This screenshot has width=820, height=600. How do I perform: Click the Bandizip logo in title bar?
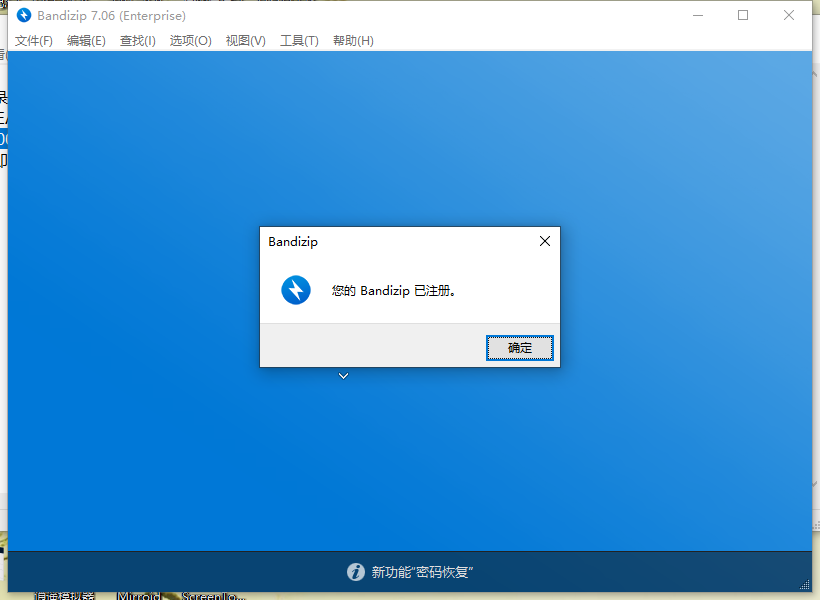(x=24, y=16)
